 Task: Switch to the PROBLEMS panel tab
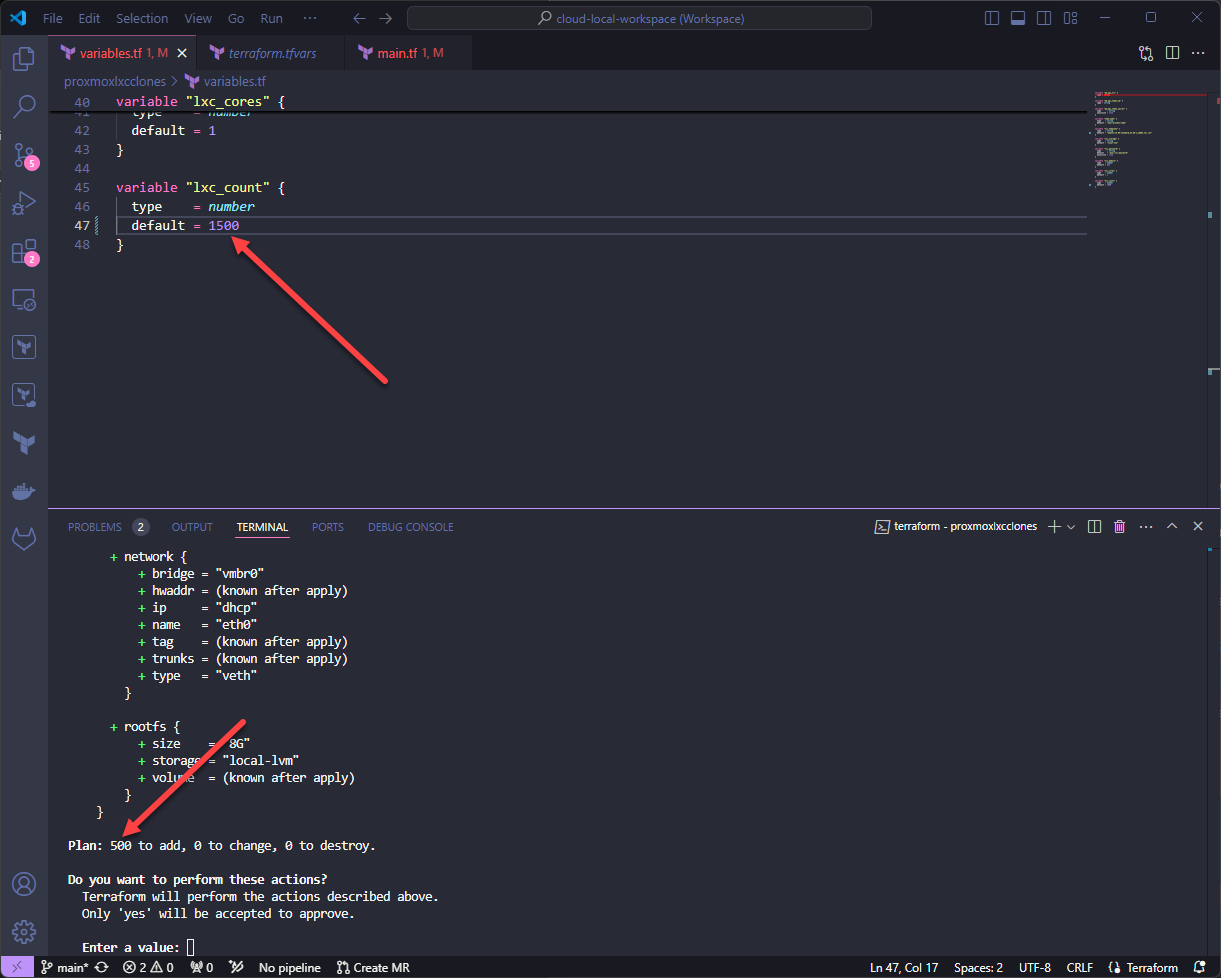point(95,527)
